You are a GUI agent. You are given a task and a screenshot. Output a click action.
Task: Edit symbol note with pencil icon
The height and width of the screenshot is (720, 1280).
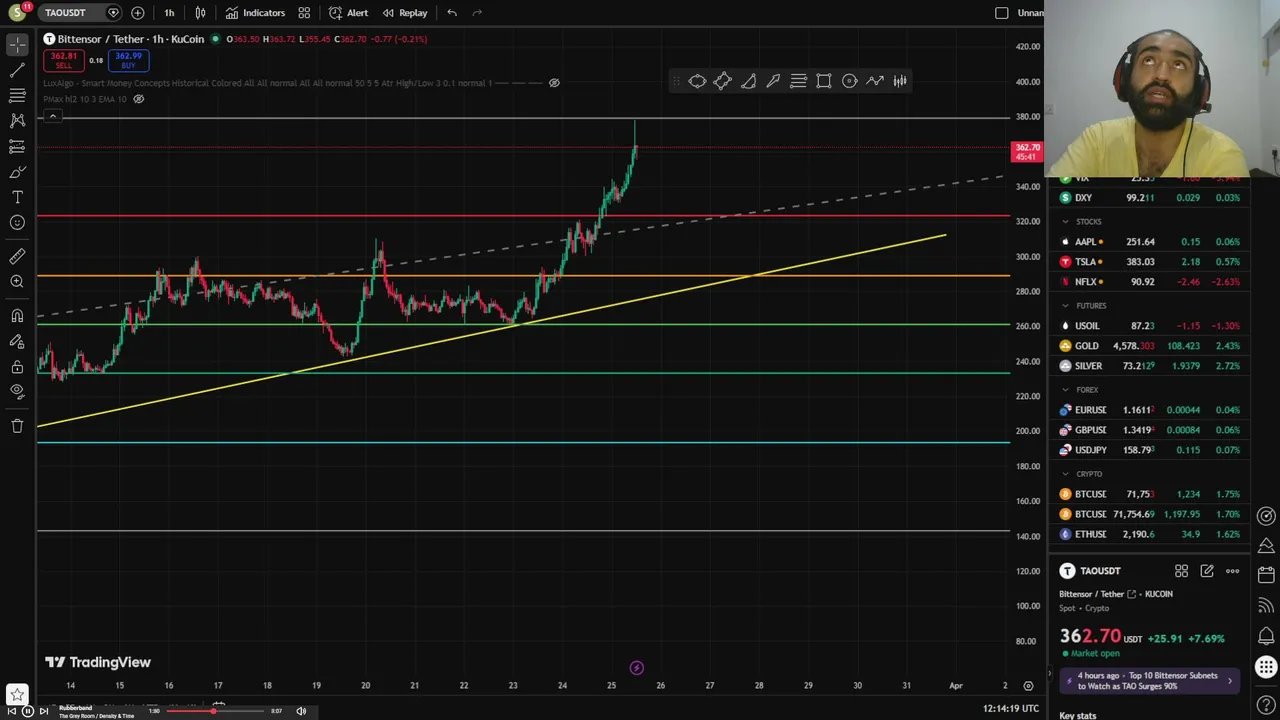[x=1207, y=571]
